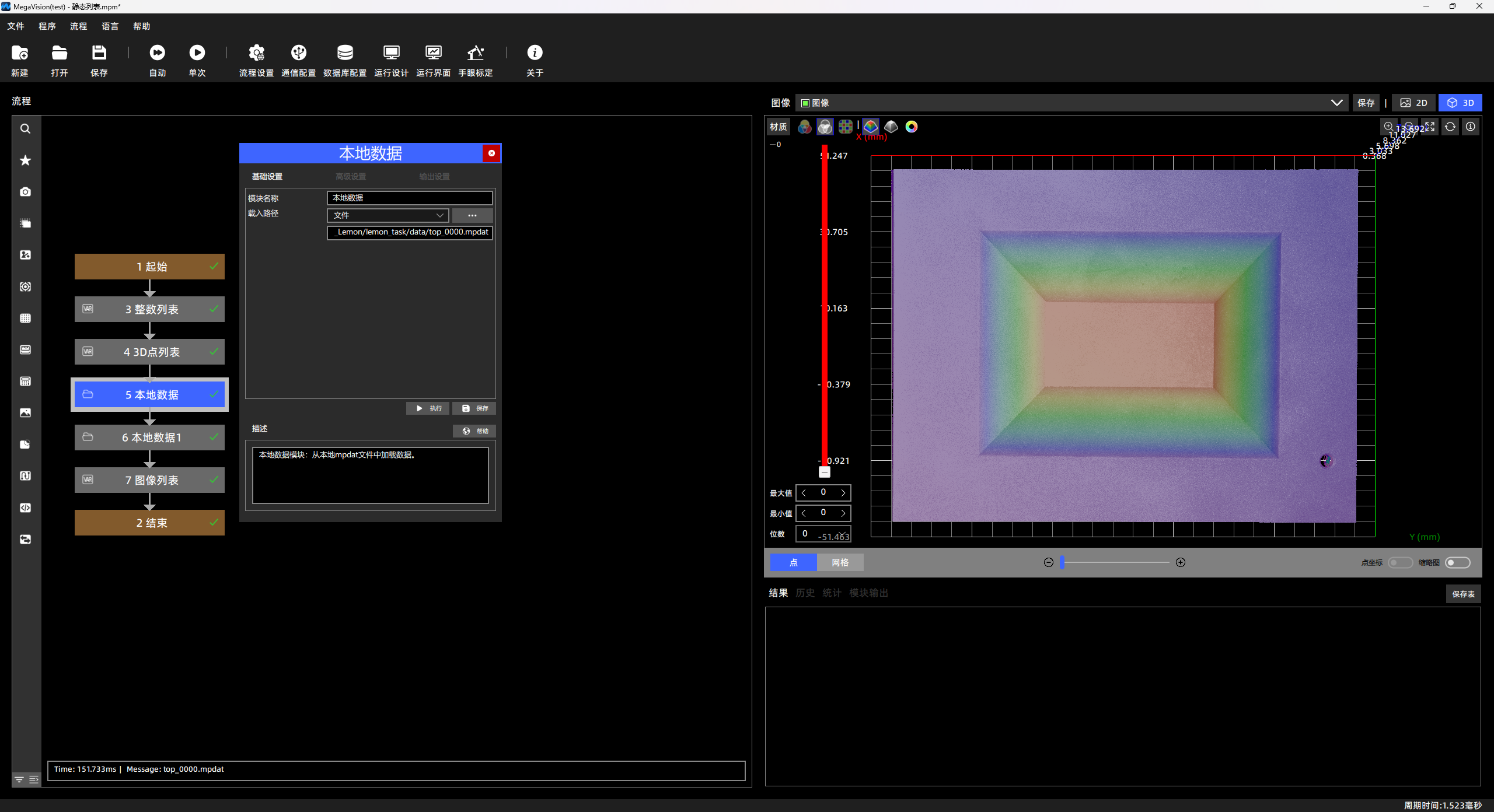This screenshot has width=1494, height=812.
Task: Open the 统计 results tab
Action: pos(832,593)
